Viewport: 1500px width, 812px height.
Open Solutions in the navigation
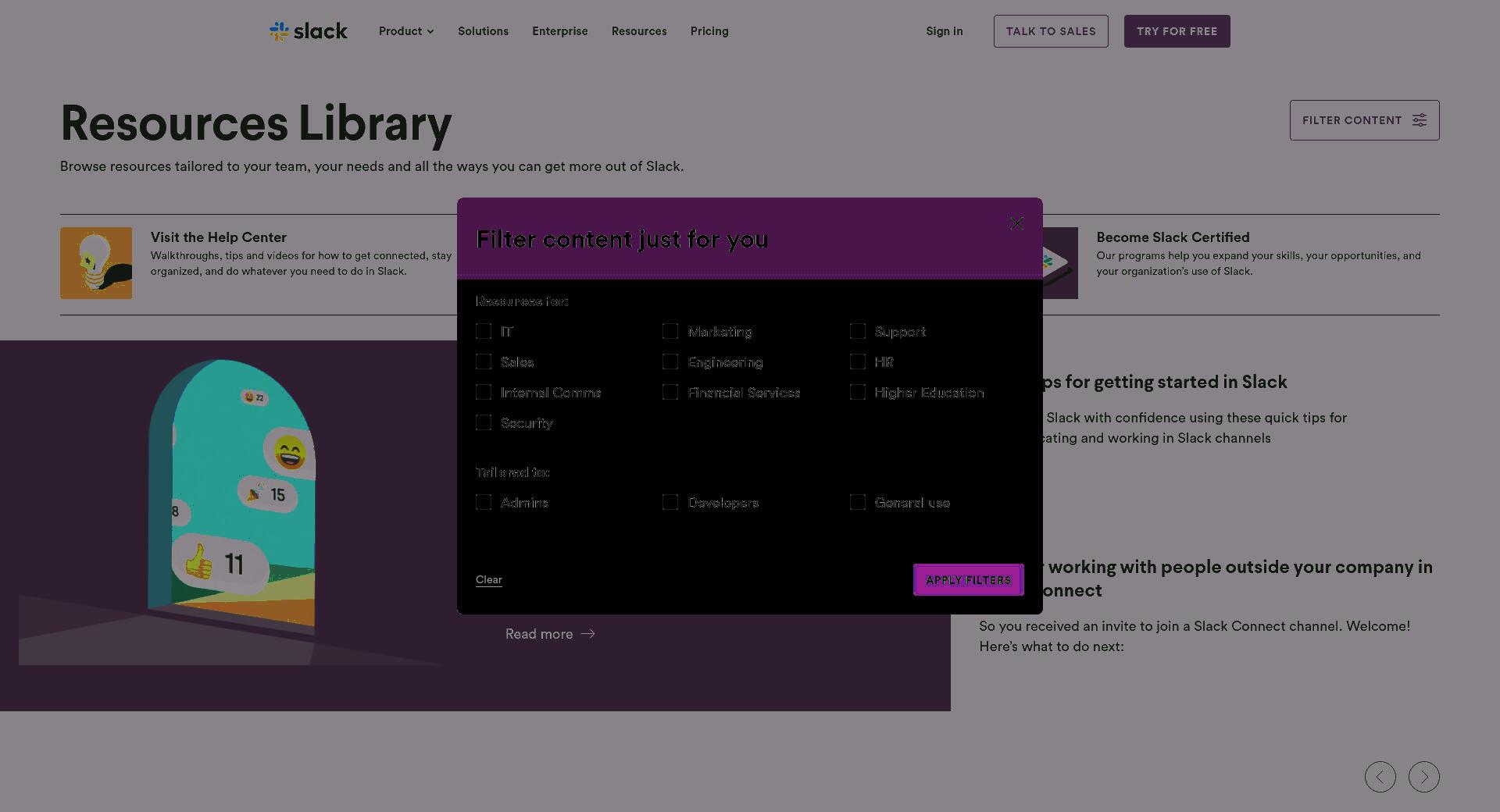click(483, 31)
